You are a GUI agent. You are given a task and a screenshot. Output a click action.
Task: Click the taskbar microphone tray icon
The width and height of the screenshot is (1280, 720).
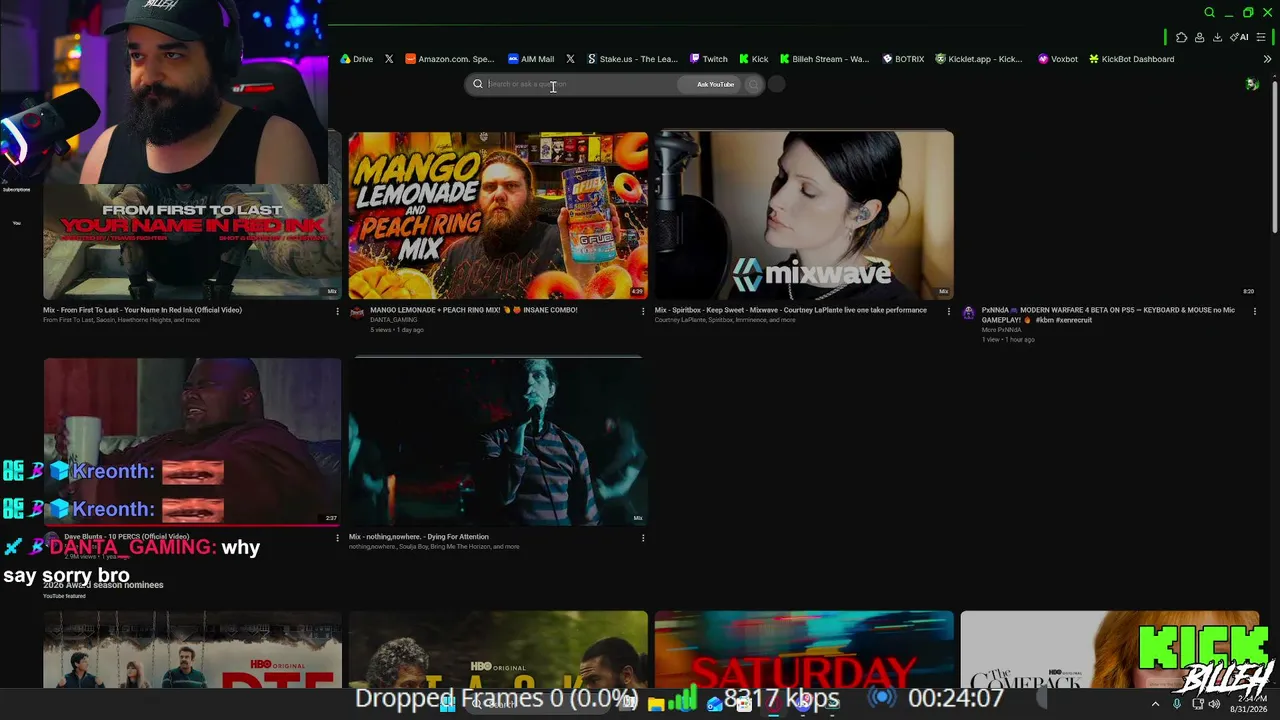coord(1177,704)
